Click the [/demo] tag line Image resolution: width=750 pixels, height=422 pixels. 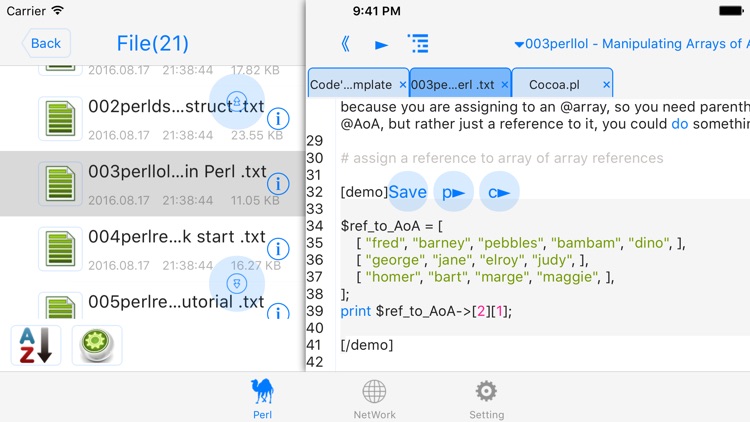tap(367, 345)
